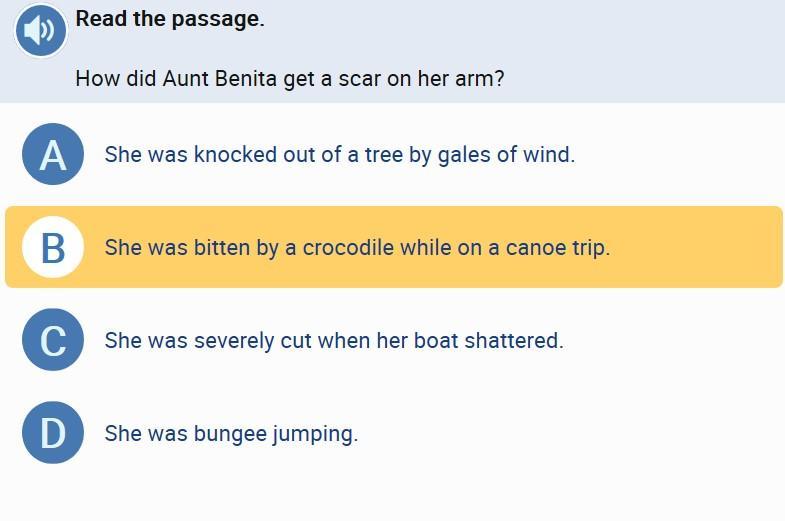Click the word 'scar' in the question
Viewport: 785px width, 521px height.
(x=360, y=78)
